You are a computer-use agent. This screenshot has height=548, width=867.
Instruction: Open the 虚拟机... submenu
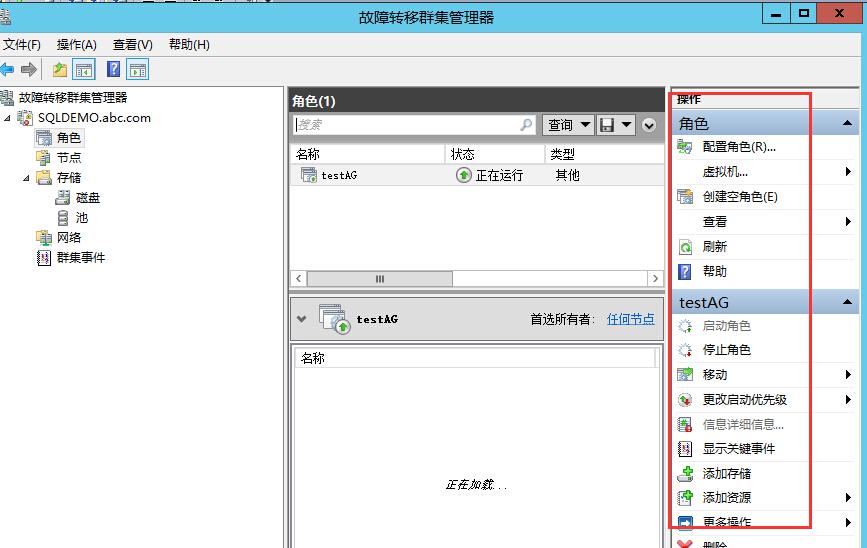pyautogui.click(x=725, y=172)
